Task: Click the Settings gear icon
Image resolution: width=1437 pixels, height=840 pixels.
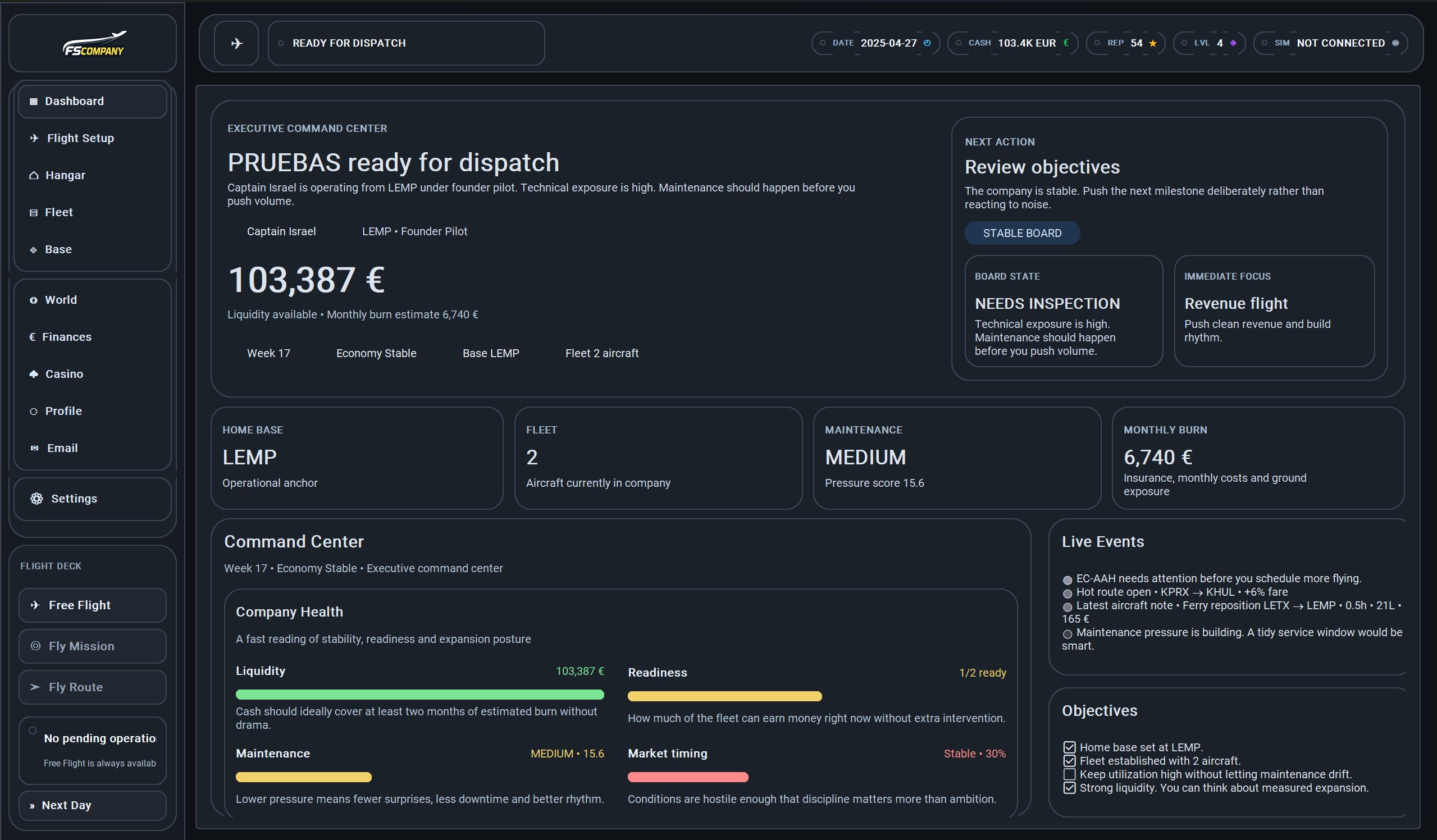Action: [37, 499]
